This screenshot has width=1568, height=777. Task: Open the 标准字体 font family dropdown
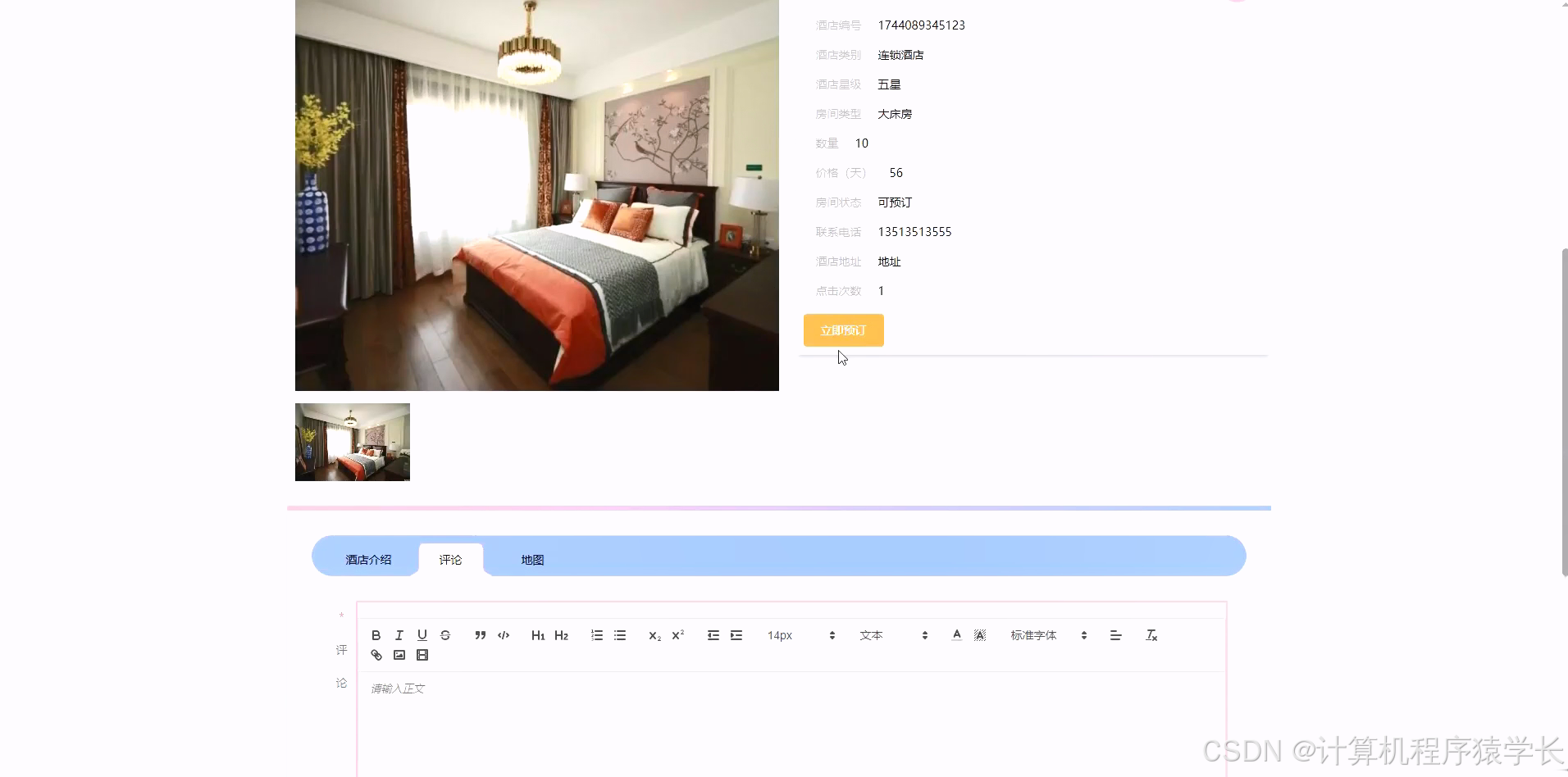pos(1049,635)
